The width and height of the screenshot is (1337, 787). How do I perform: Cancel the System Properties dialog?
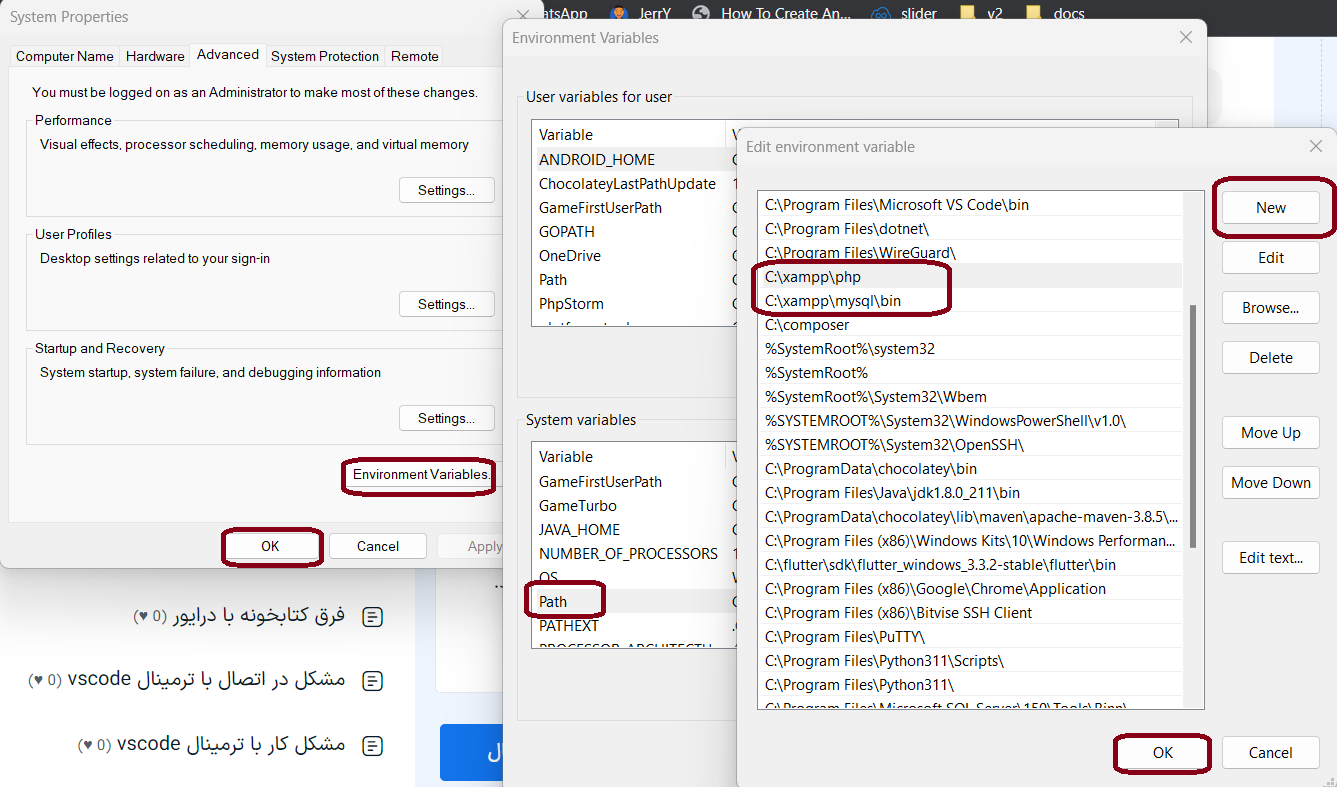[378, 546]
